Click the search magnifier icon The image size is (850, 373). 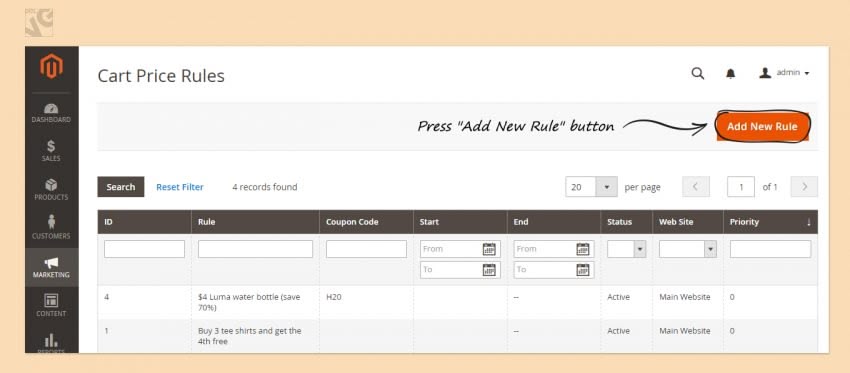(698, 73)
